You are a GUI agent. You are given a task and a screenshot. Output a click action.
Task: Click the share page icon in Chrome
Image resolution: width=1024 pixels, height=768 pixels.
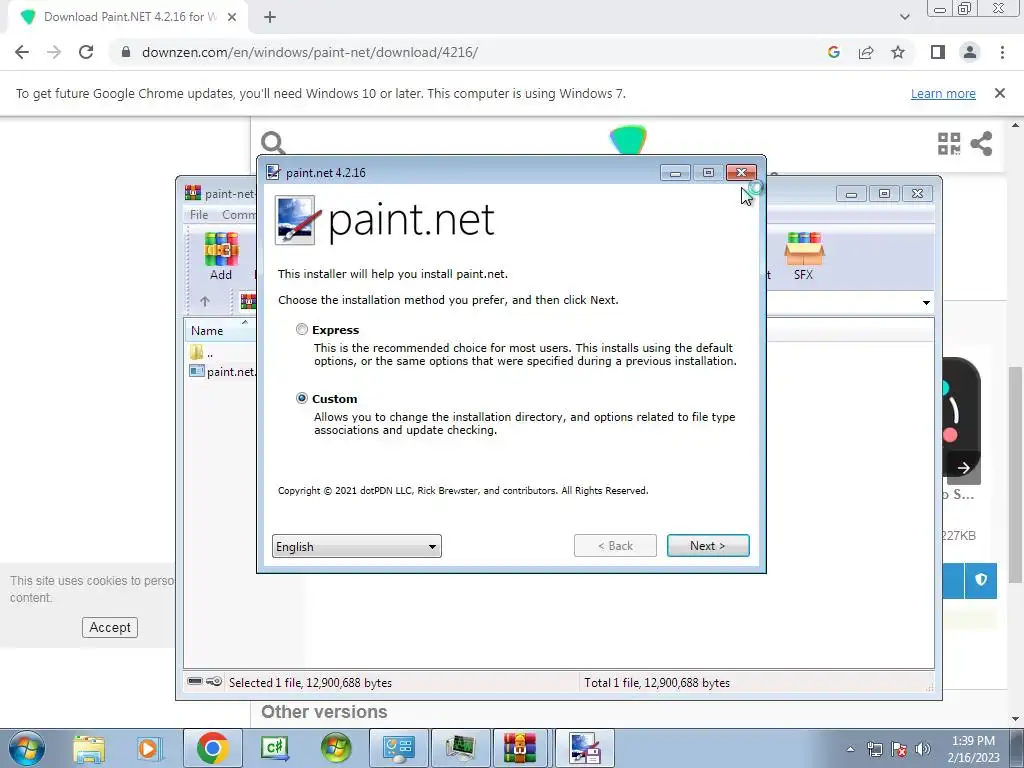[866, 52]
